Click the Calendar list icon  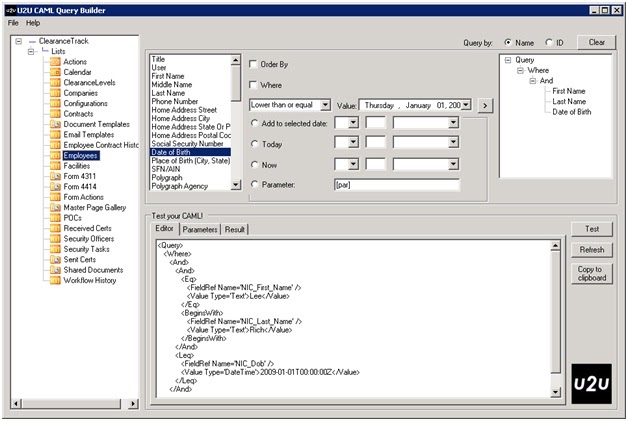[x=55, y=72]
